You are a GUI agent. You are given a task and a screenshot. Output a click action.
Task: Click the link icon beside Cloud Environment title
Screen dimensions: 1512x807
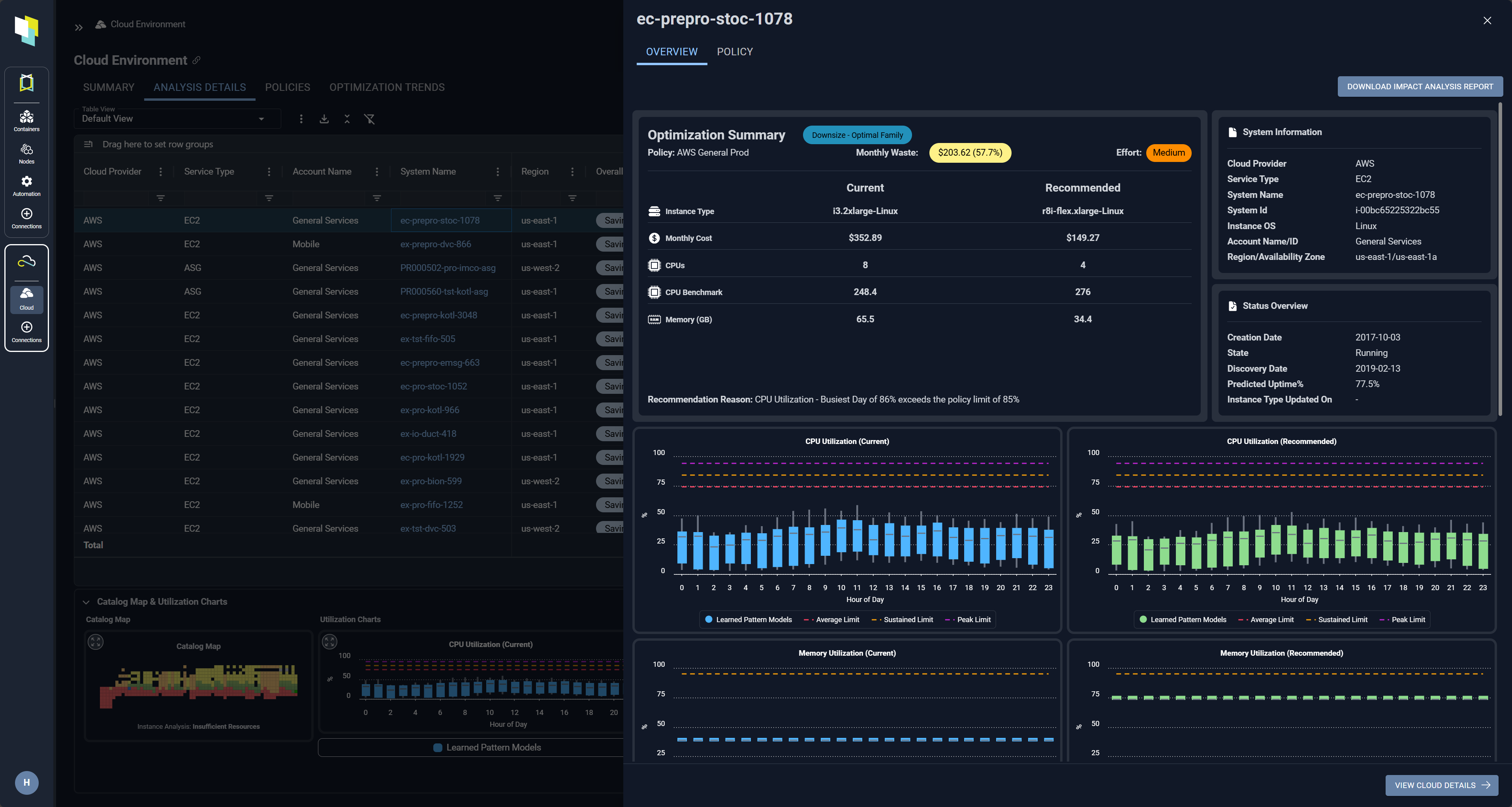click(197, 60)
